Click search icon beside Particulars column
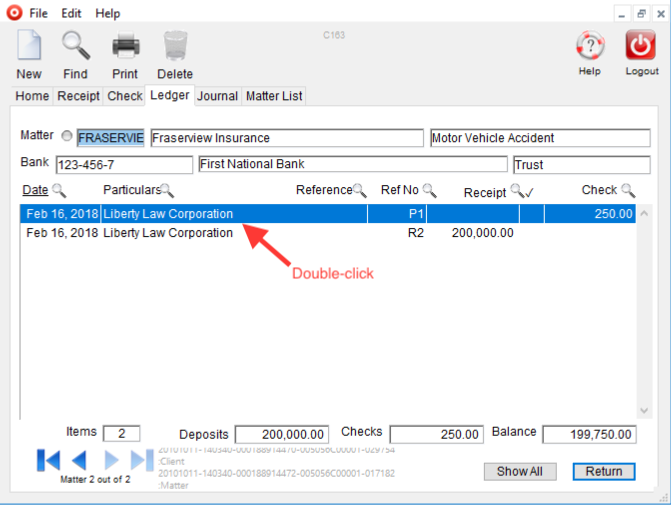Image resolution: width=671 pixels, height=505 pixels. tap(167, 190)
